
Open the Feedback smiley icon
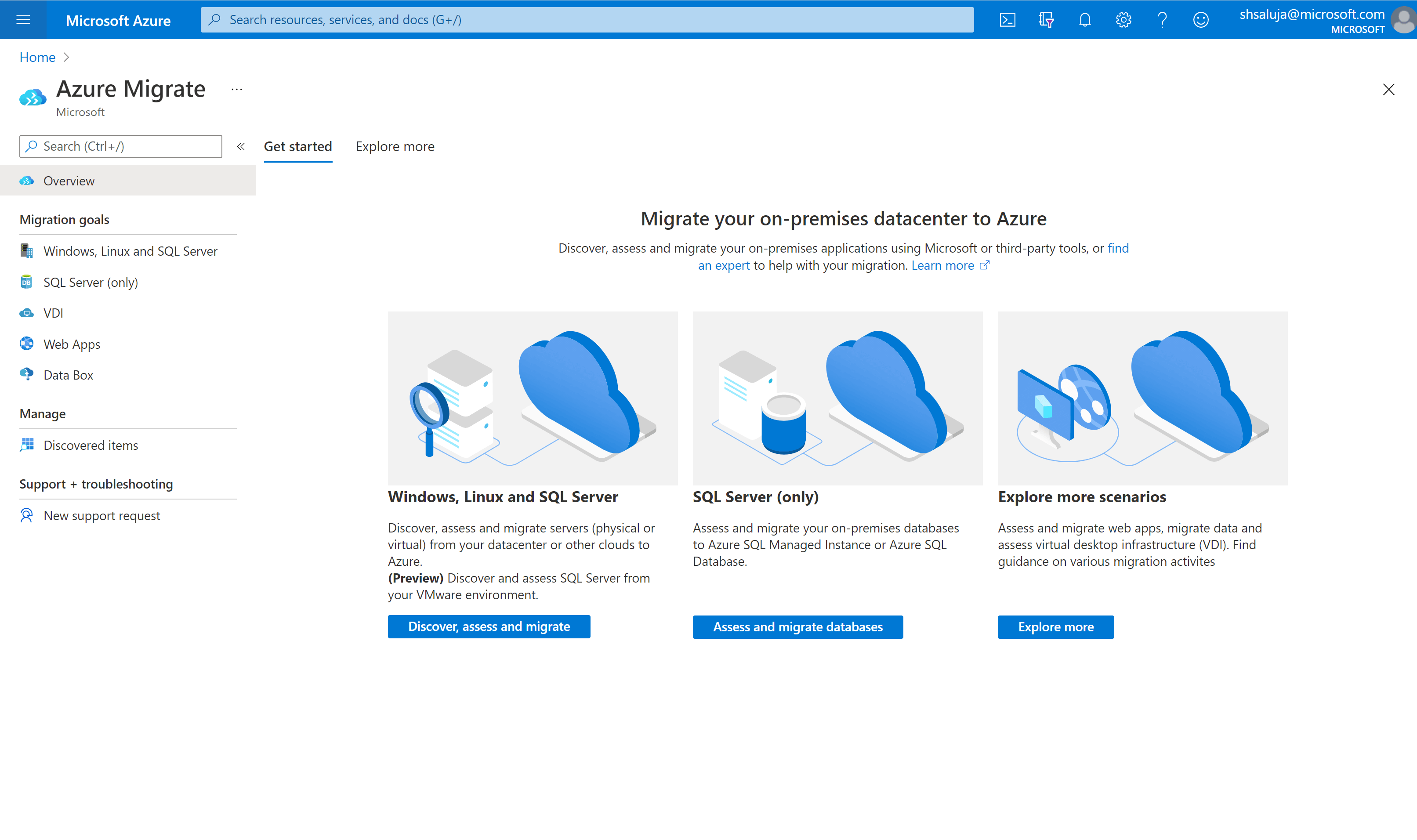[1200, 19]
